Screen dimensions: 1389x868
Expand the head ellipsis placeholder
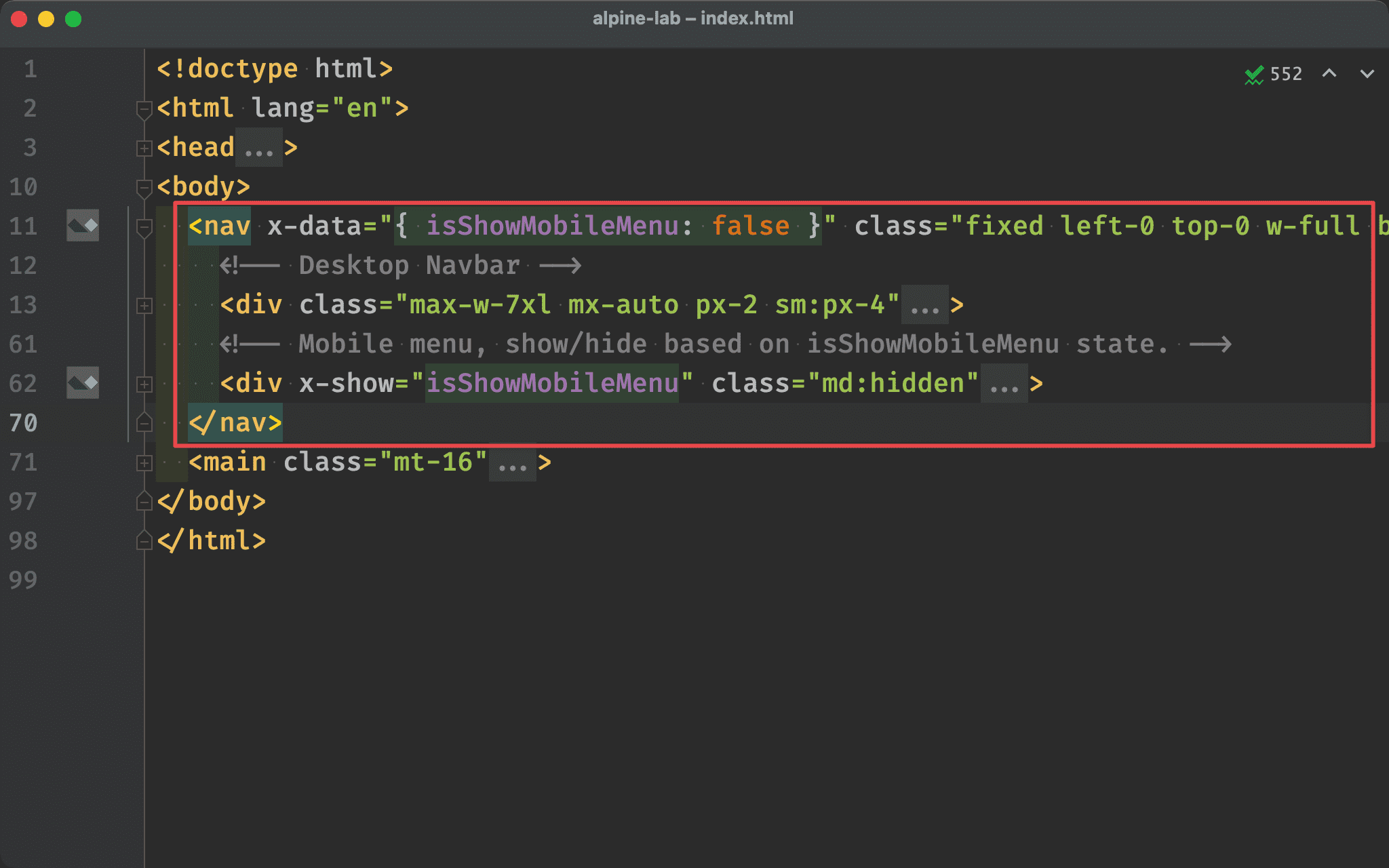[259, 148]
